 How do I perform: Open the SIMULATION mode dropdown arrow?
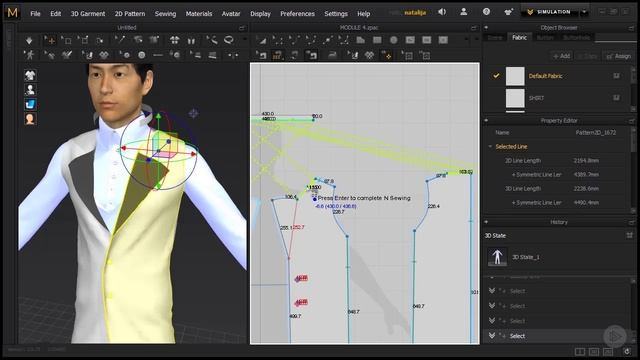(x=584, y=12)
